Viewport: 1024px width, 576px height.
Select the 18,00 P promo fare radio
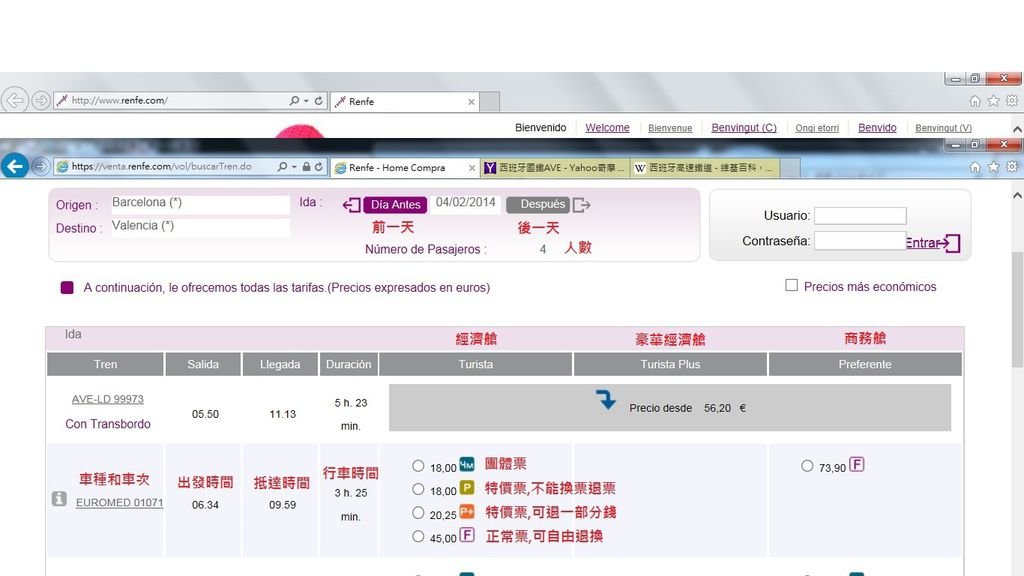(418, 489)
